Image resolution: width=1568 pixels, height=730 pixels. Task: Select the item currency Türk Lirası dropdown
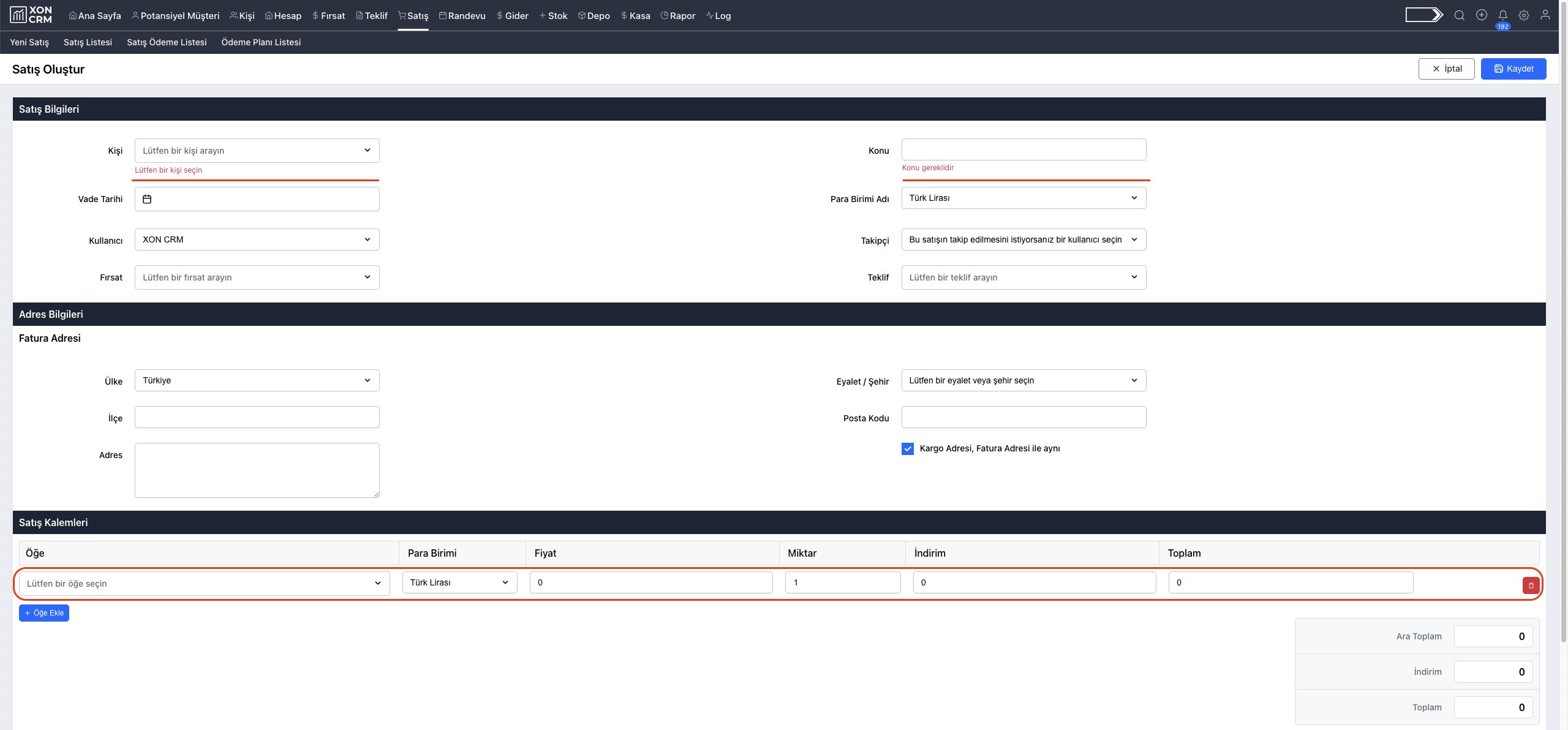tap(459, 582)
